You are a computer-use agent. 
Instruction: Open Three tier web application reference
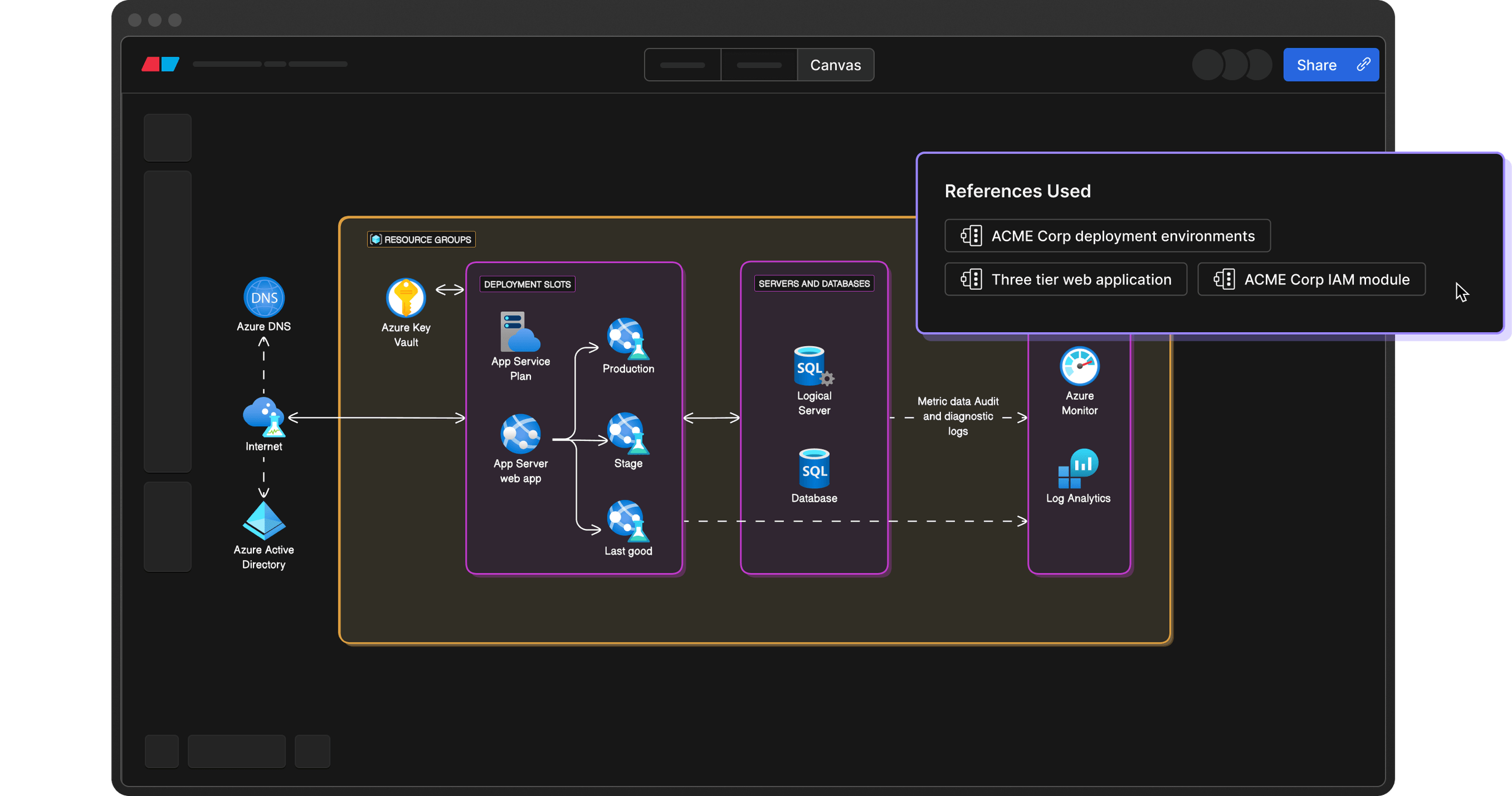click(x=1065, y=279)
